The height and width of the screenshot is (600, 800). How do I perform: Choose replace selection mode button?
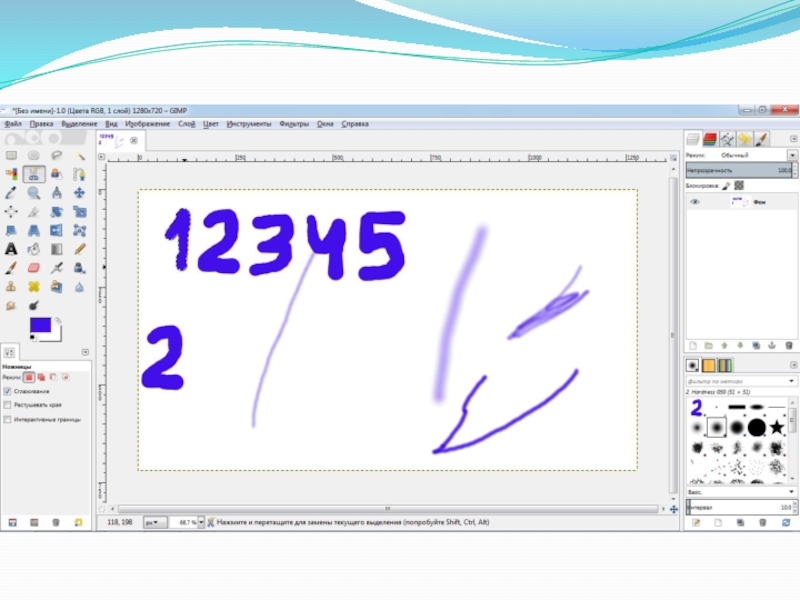[29, 378]
